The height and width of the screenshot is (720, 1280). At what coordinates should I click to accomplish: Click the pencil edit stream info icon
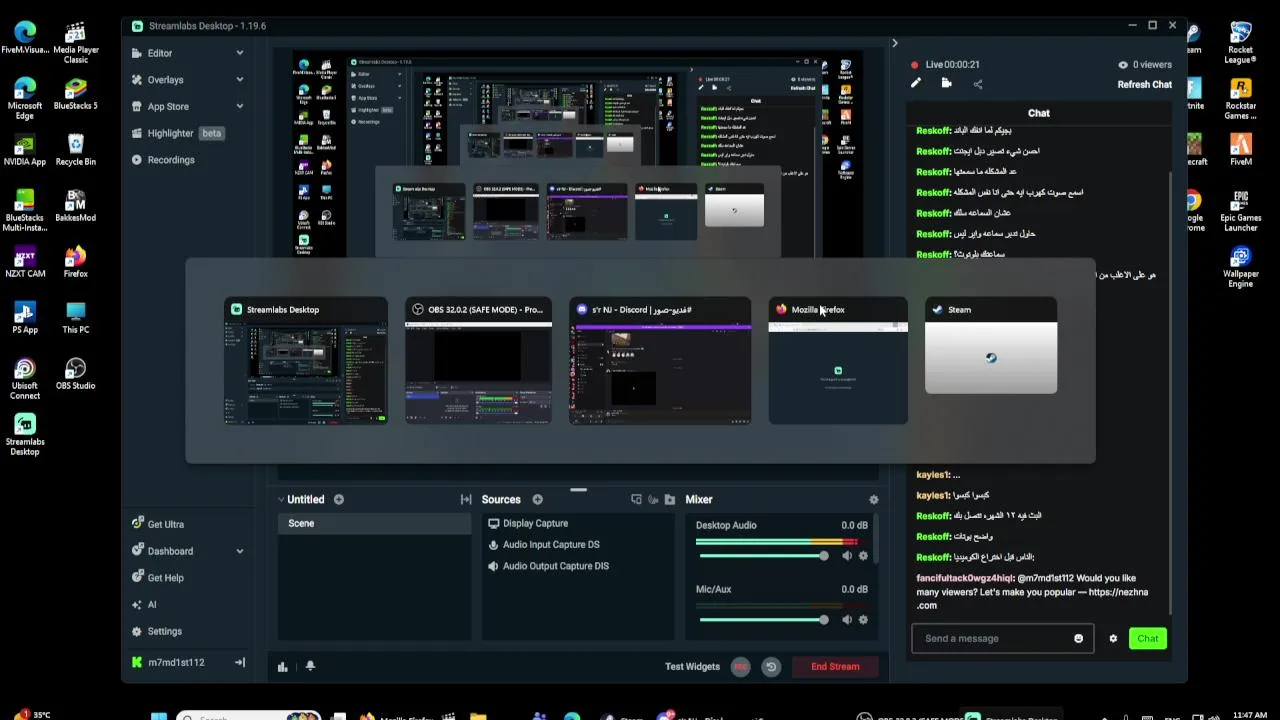point(915,84)
